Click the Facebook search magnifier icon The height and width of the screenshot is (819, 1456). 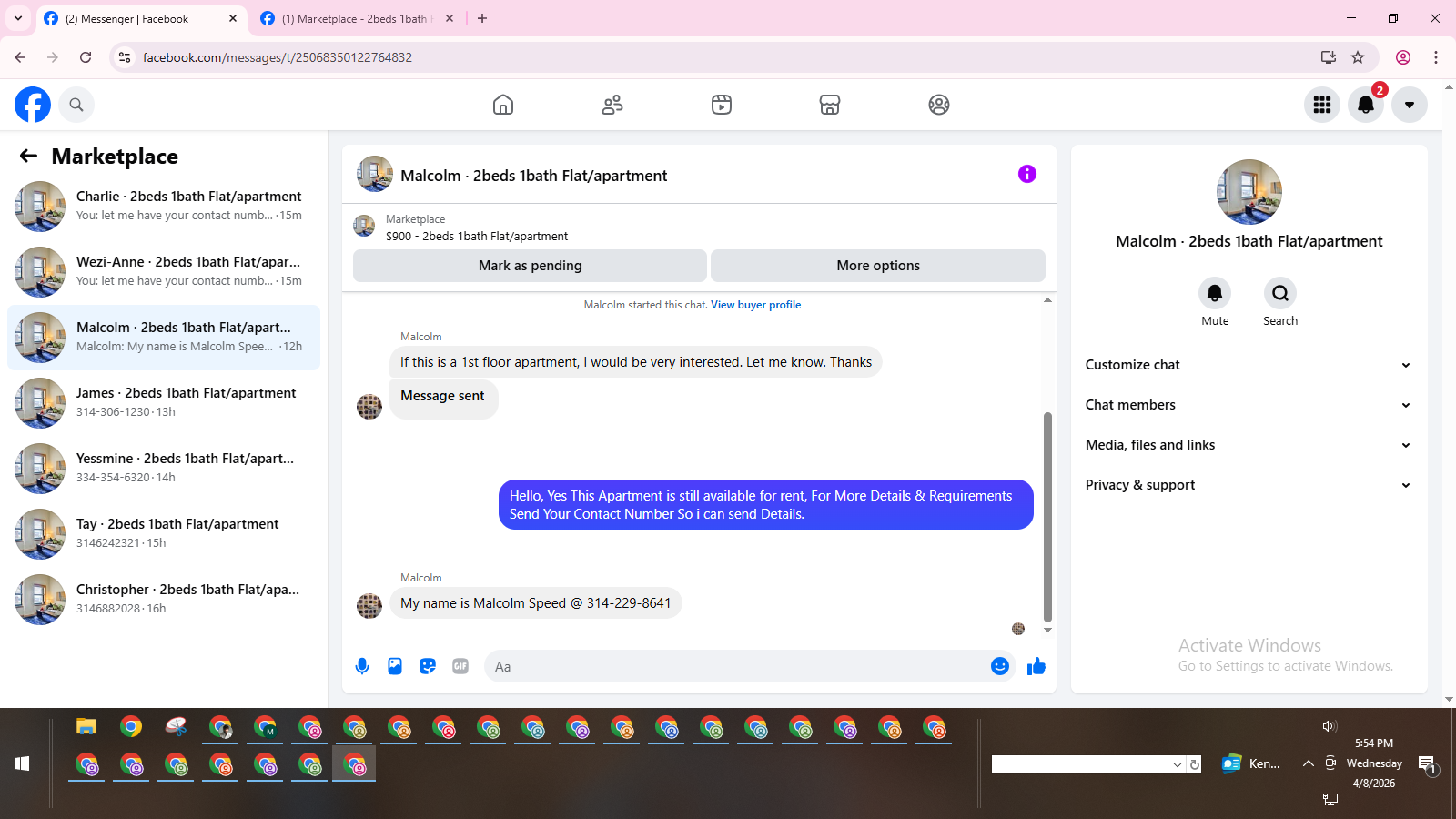tap(76, 105)
